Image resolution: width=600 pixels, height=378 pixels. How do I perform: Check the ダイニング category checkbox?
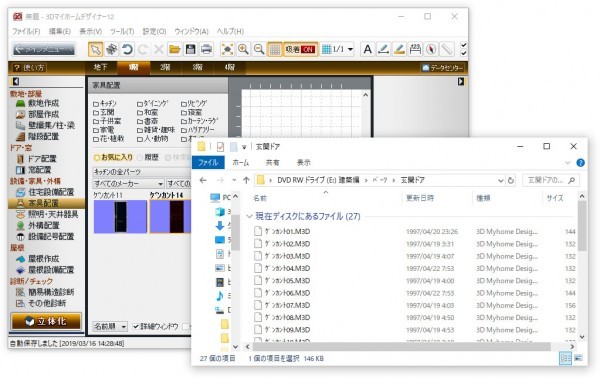pyautogui.click(x=140, y=104)
